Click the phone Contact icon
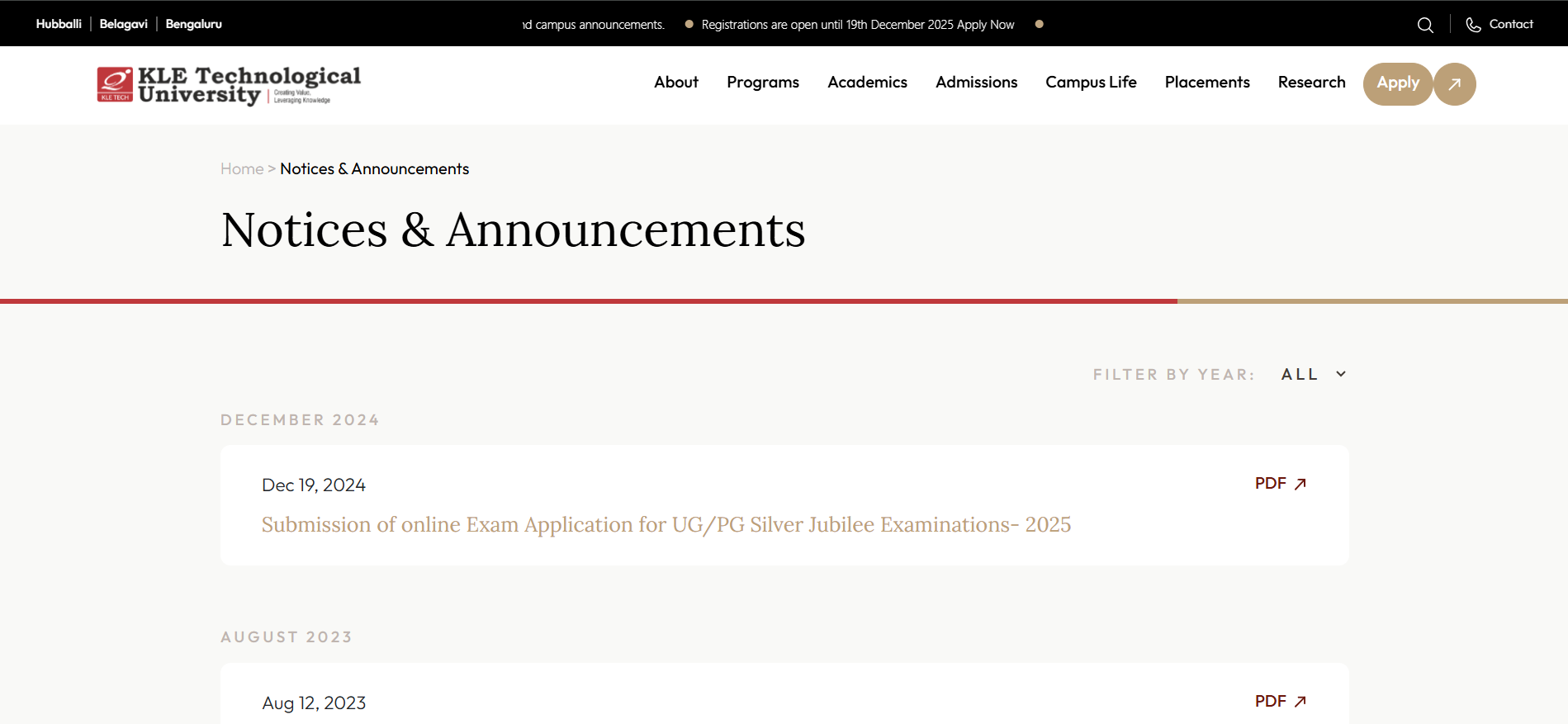This screenshot has width=1568, height=724. click(x=1473, y=25)
